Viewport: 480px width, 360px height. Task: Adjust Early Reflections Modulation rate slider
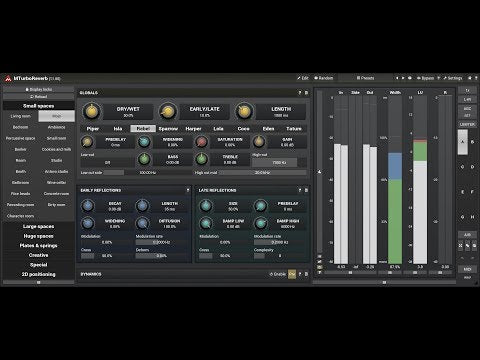[161, 242]
